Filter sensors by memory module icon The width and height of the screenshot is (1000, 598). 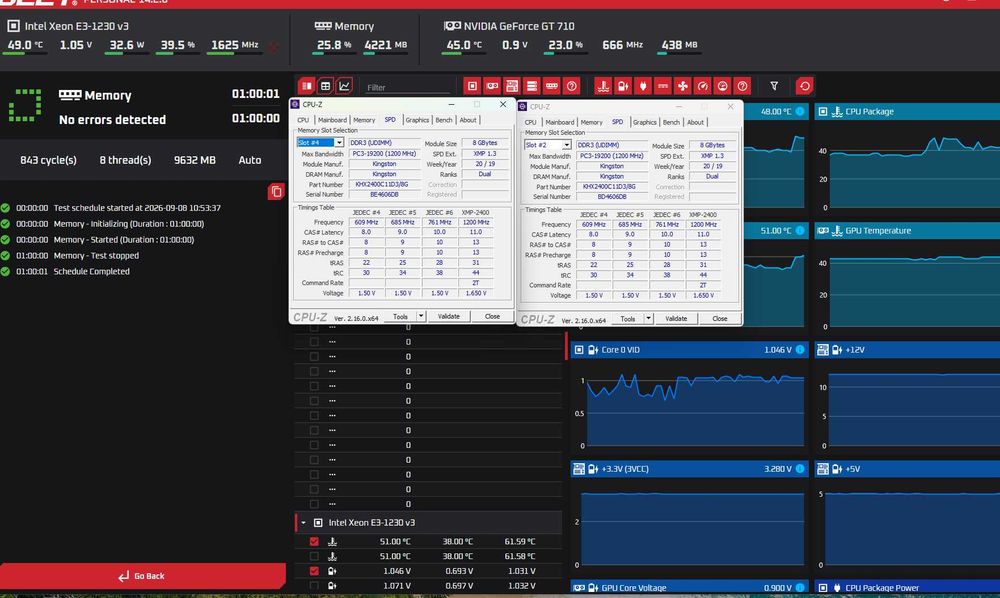pyautogui.click(x=552, y=86)
